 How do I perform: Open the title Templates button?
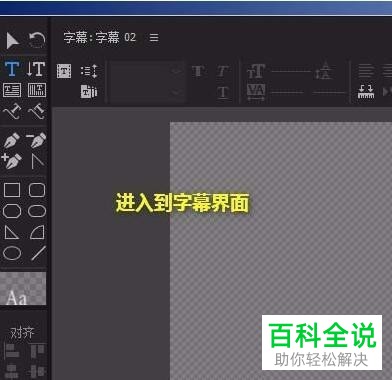click(x=89, y=91)
